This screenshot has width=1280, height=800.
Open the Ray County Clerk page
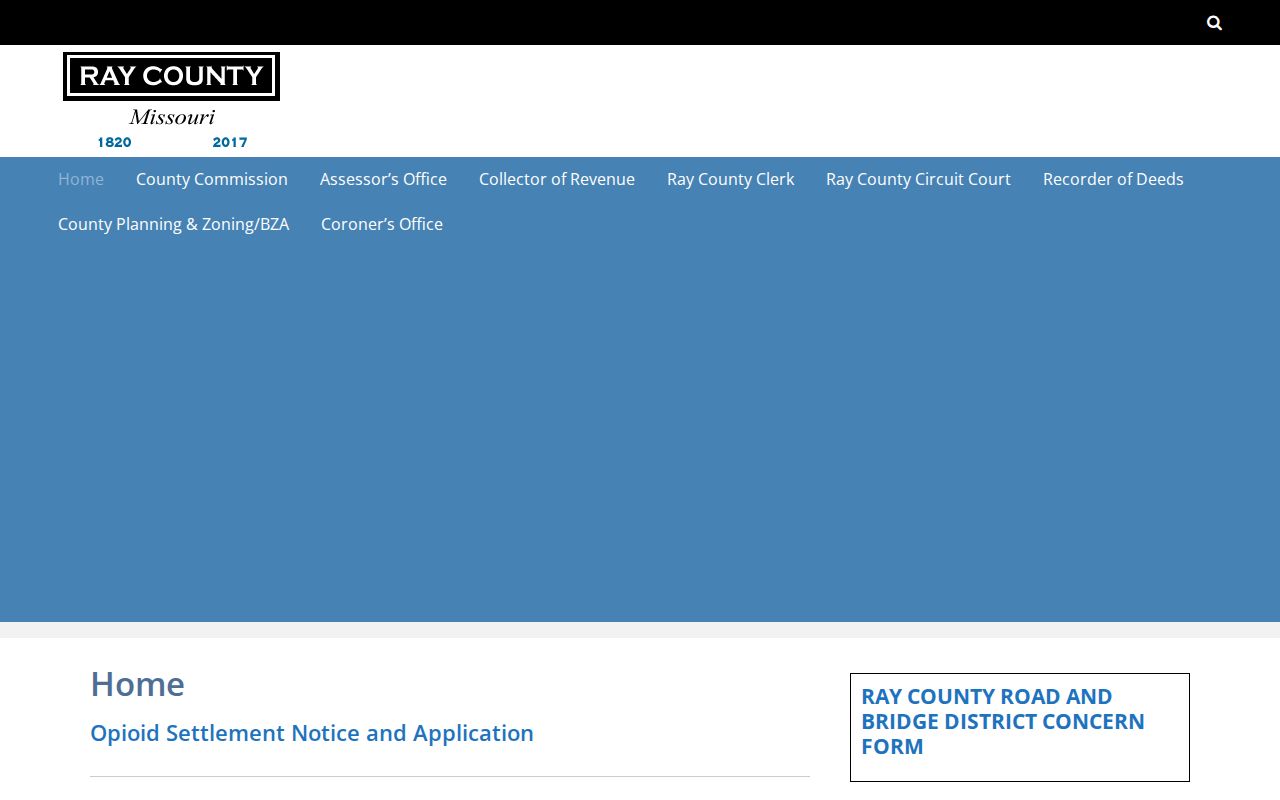click(731, 179)
